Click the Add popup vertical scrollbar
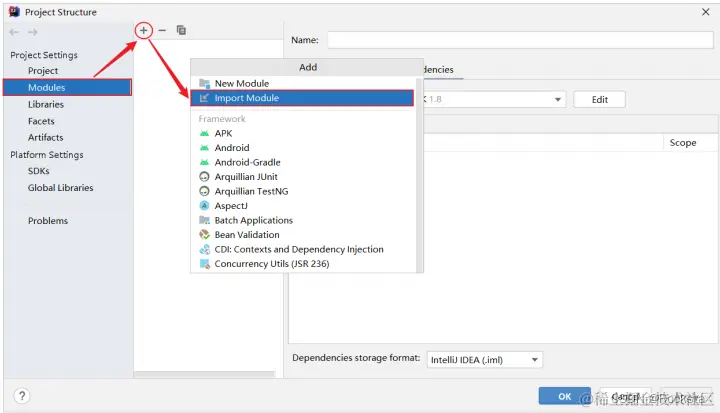 pyautogui.click(x=419, y=175)
